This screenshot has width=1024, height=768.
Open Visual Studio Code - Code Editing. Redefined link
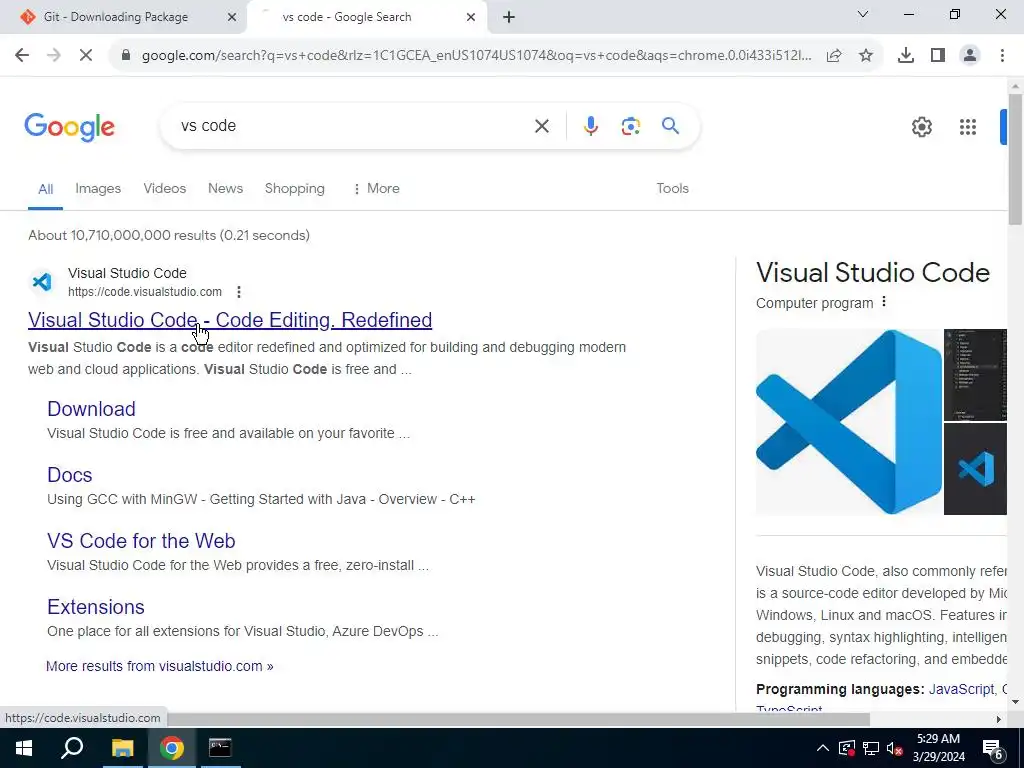tap(230, 320)
